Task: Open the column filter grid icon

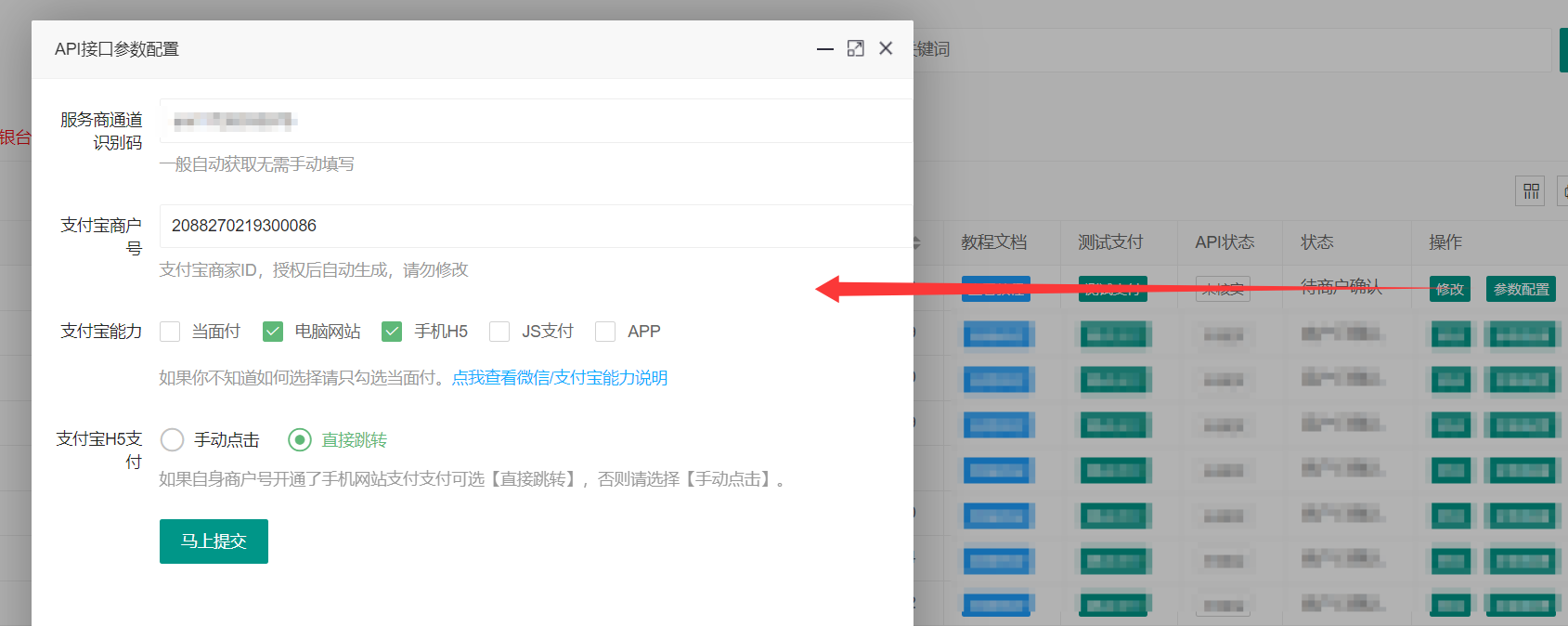Action: click(1531, 191)
